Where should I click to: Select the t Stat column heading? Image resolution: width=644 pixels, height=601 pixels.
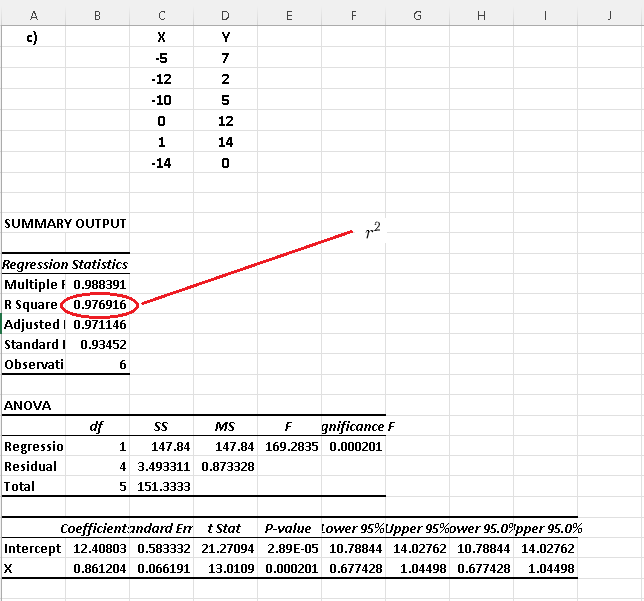click(224, 528)
